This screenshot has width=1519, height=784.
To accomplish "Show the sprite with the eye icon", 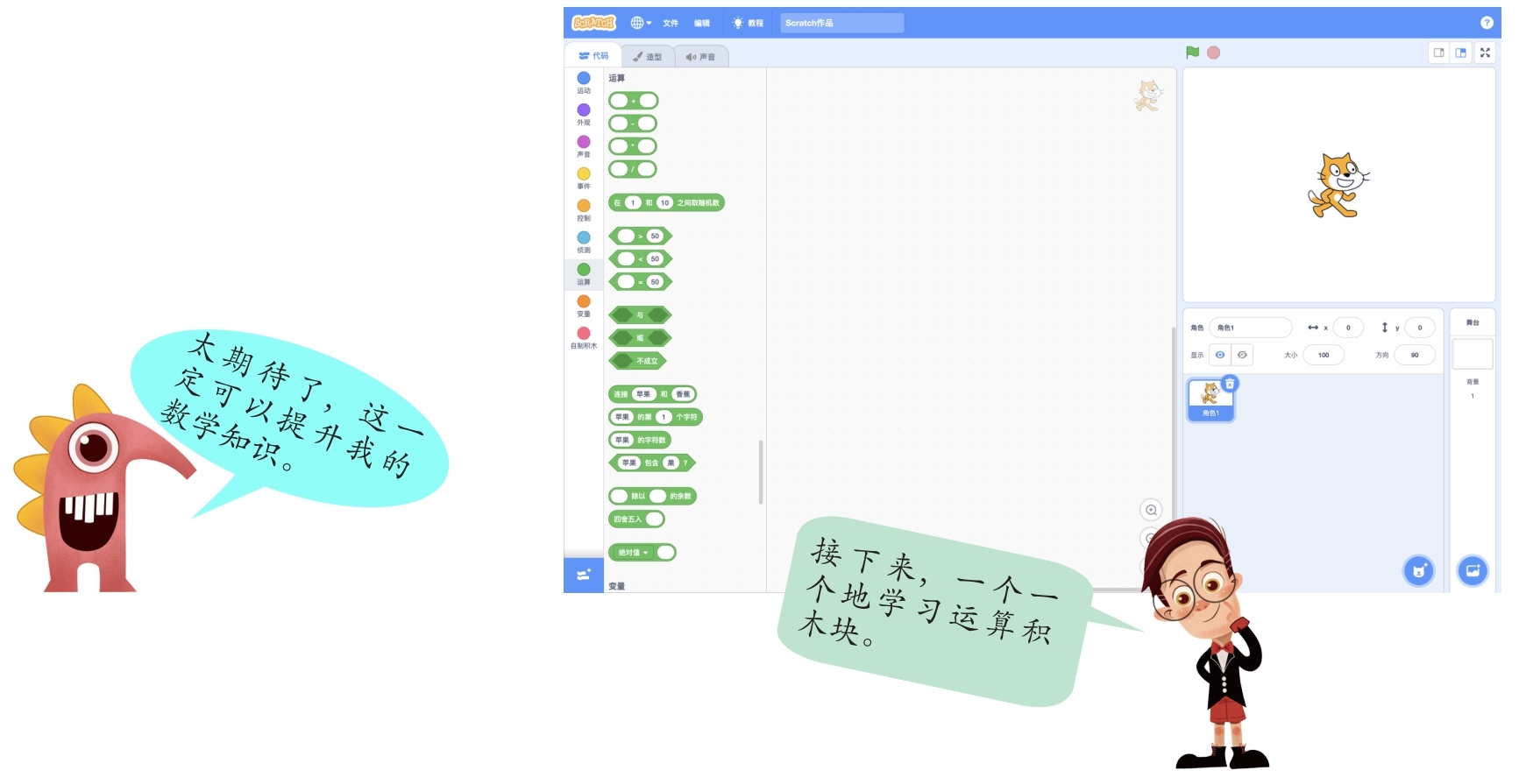I will pos(1220,355).
